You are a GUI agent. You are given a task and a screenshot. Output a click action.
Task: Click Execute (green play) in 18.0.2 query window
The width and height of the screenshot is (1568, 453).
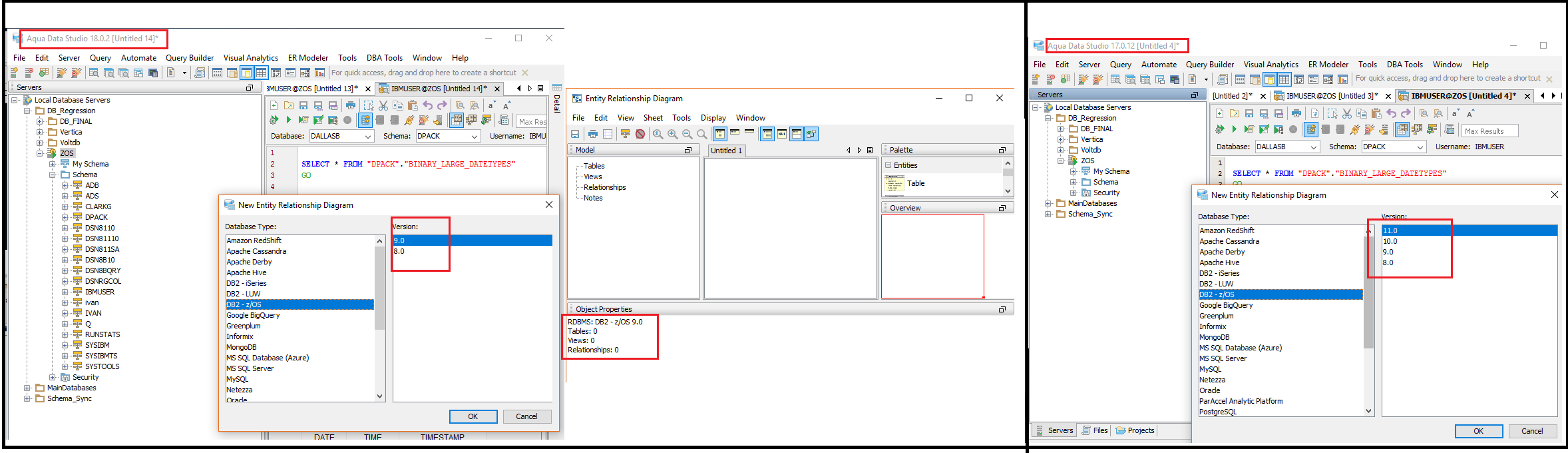click(288, 121)
